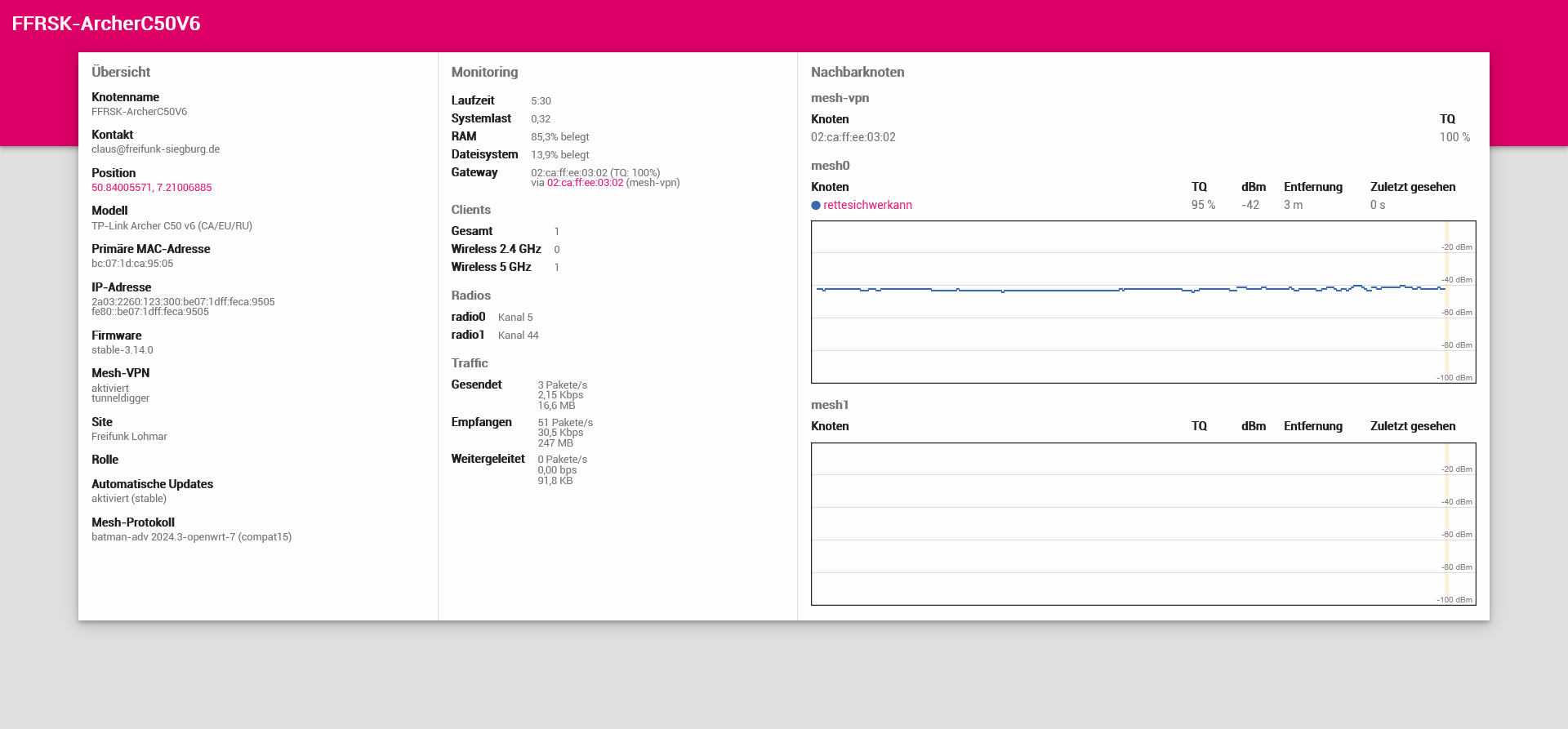Click the mesh-vpn node MAC under Knoten
The image size is (1568, 729).
point(853,137)
